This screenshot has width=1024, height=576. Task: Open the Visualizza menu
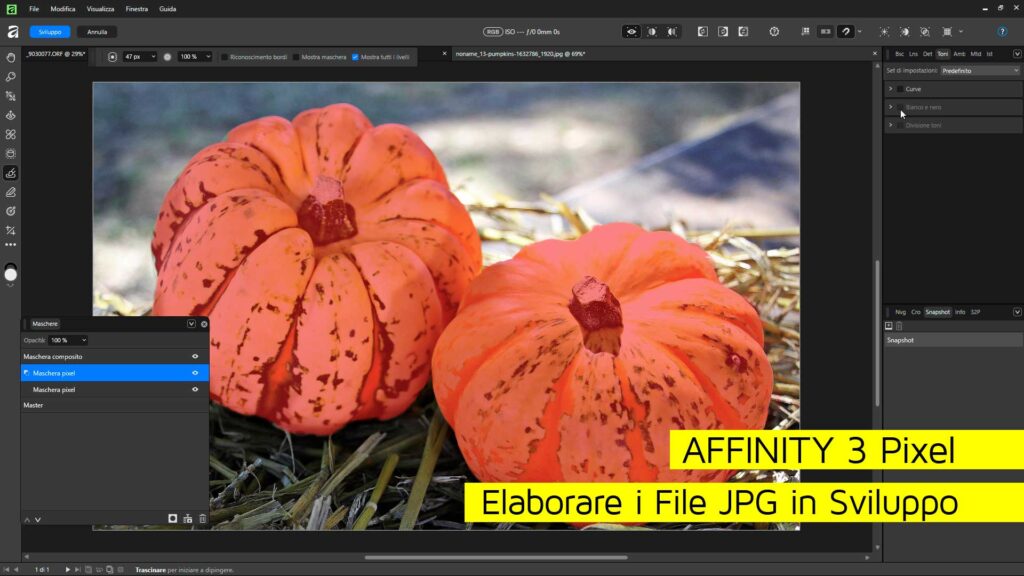tap(101, 9)
